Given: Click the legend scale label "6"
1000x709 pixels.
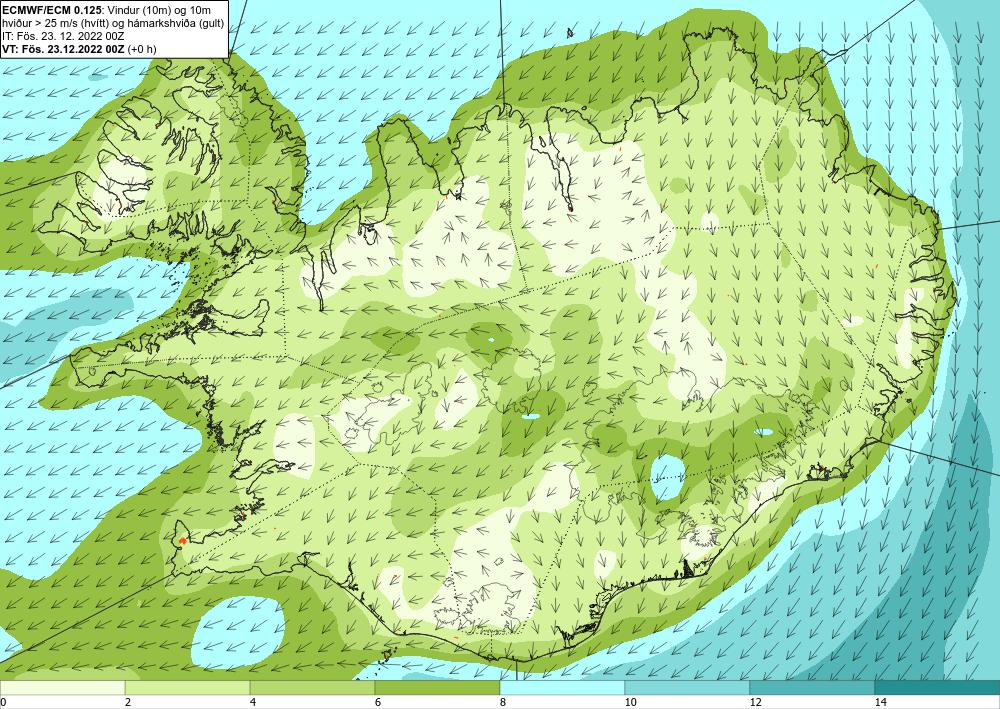Looking at the screenshot, I should click(378, 702).
